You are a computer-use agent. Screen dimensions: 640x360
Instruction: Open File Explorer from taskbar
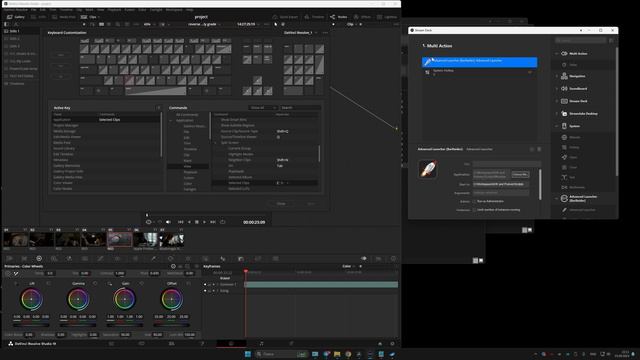(337, 354)
